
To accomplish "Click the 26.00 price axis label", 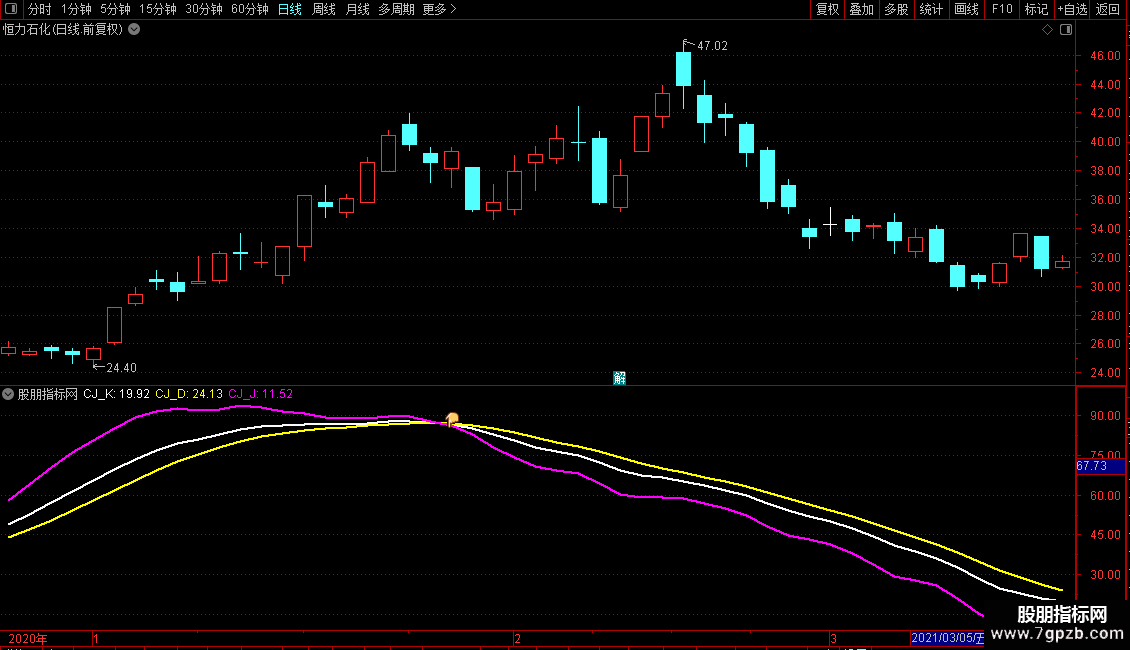I will point(1105,344).
